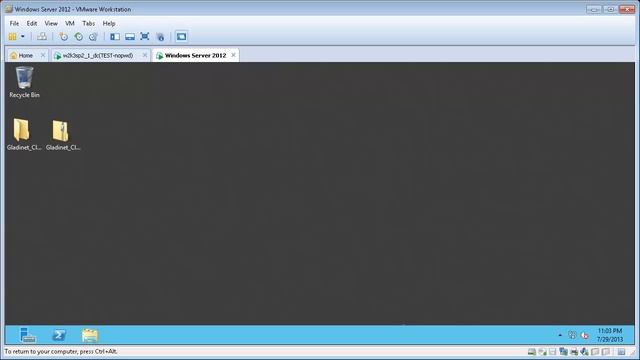Screen dimensions: 640x360
Task: Click the speaker icon in guest tray
Action: pos(584,336)
